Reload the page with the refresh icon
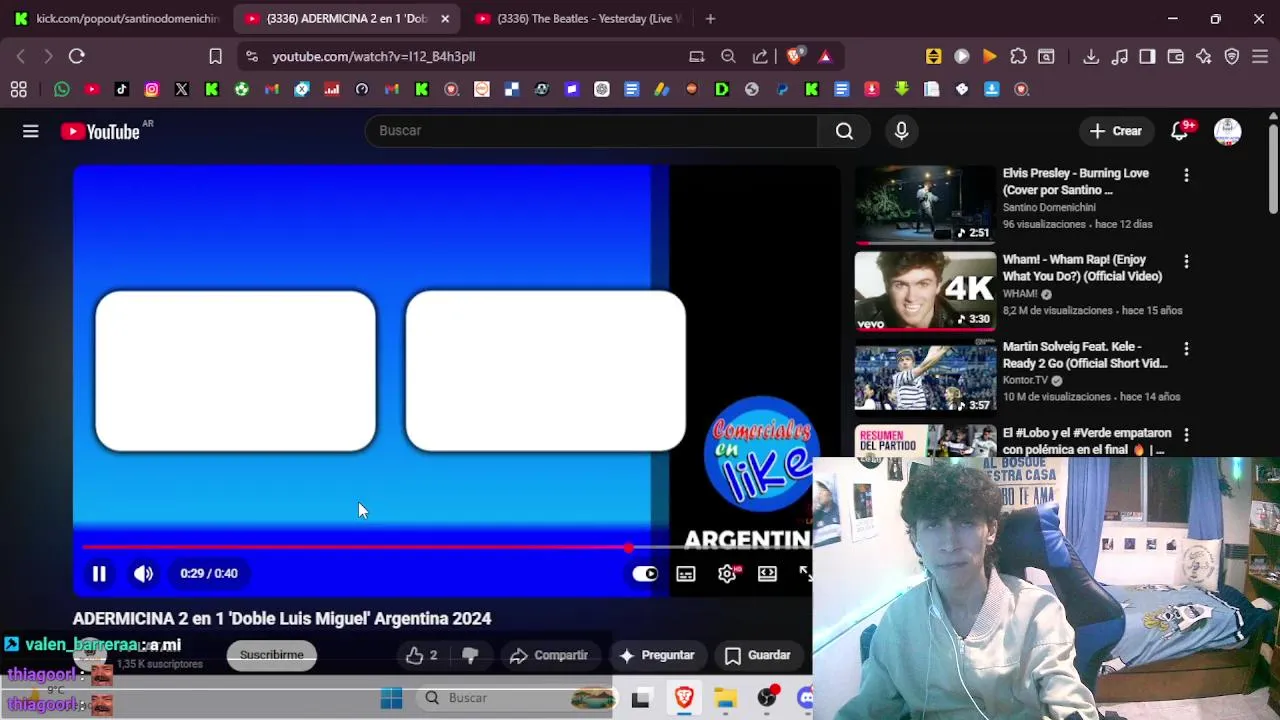This screenshot has width=1280, height=720. click(x=76, y=56)
